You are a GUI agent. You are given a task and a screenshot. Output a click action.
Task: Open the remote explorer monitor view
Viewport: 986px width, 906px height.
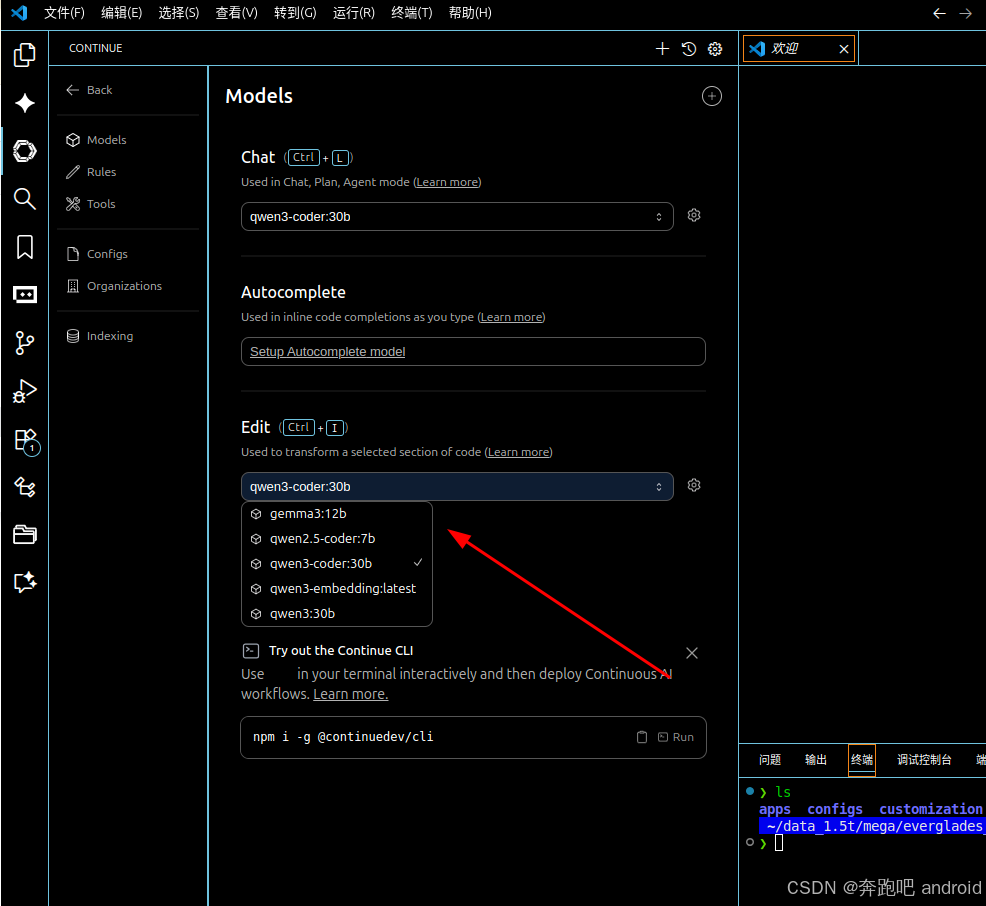[x=25, y=294]
